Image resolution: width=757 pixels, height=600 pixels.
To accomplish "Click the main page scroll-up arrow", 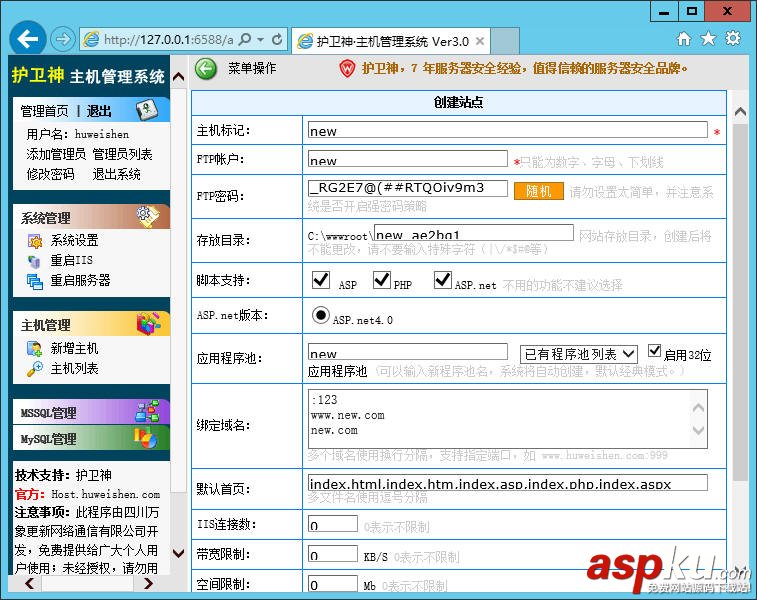I will click(x=740, y=112).
